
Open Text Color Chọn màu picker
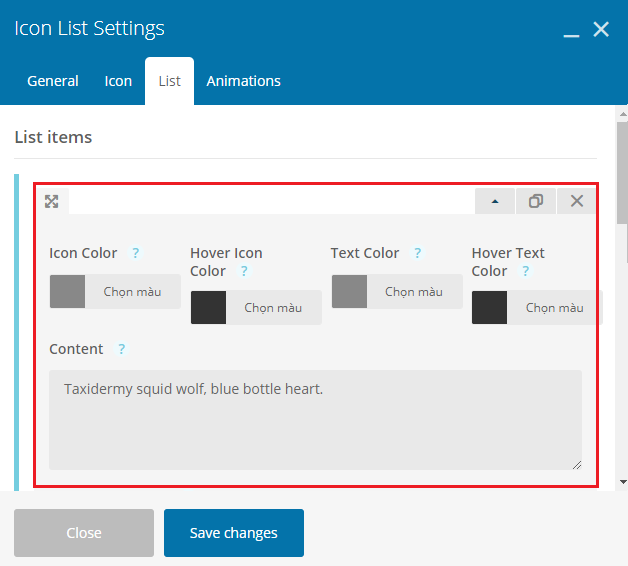click(414, 292)
